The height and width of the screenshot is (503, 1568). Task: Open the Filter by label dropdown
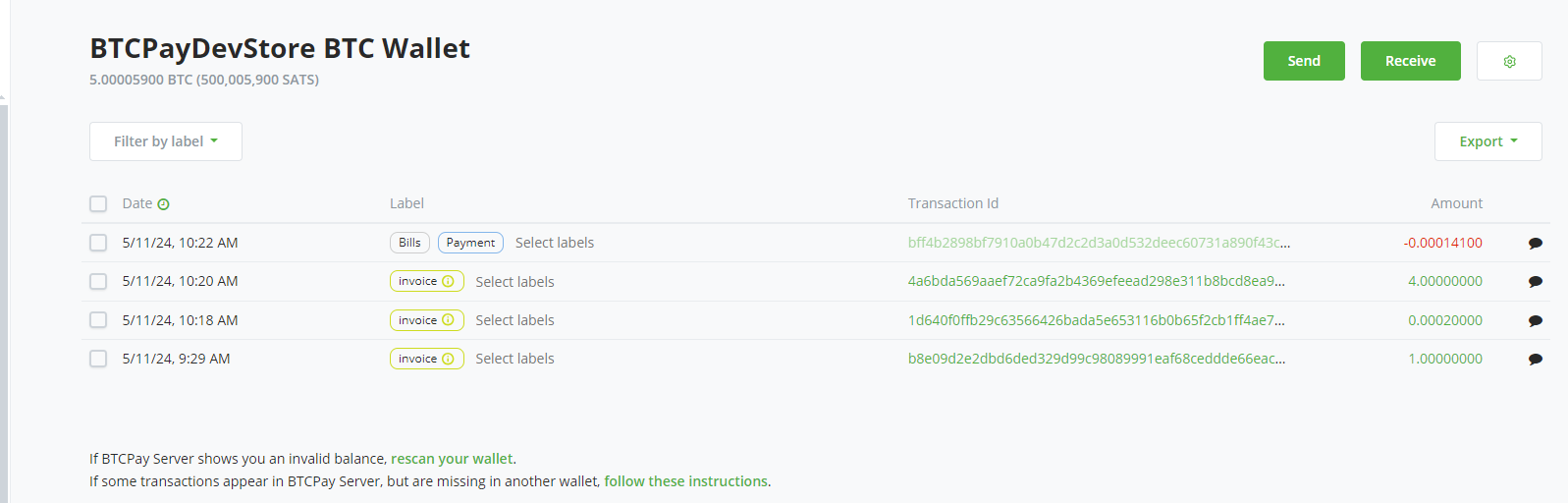click(x=166, y=141)
